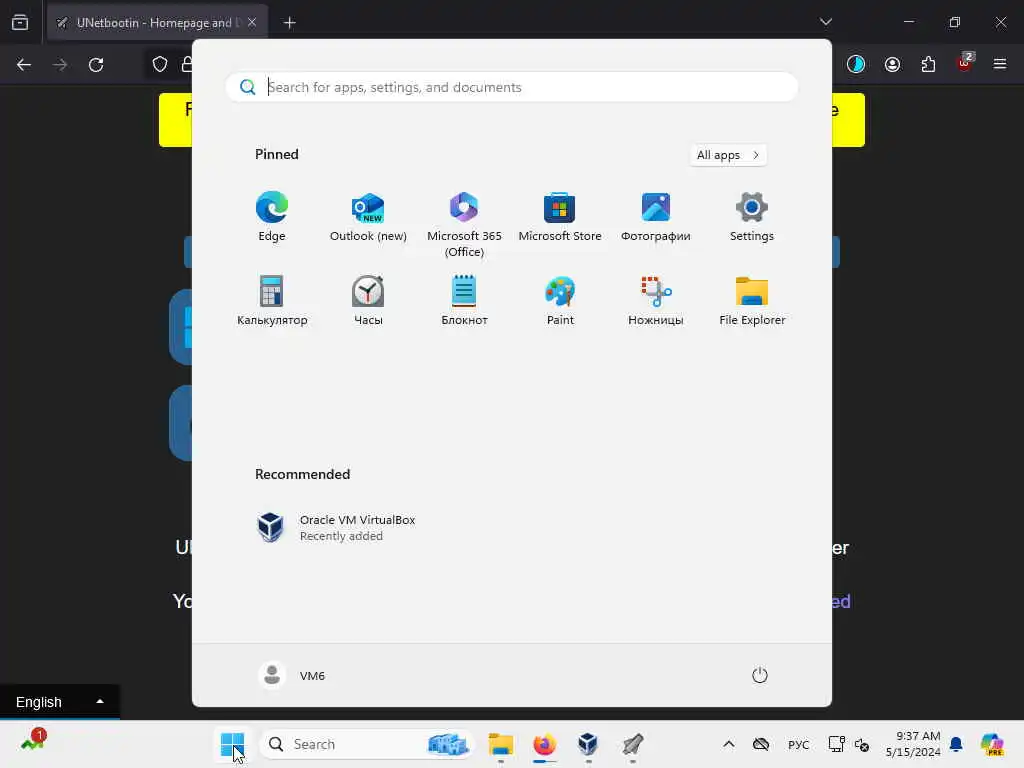Switch РУС input language indicator
This screenshot has width=1024, height=768.
[x=798, y=744]
